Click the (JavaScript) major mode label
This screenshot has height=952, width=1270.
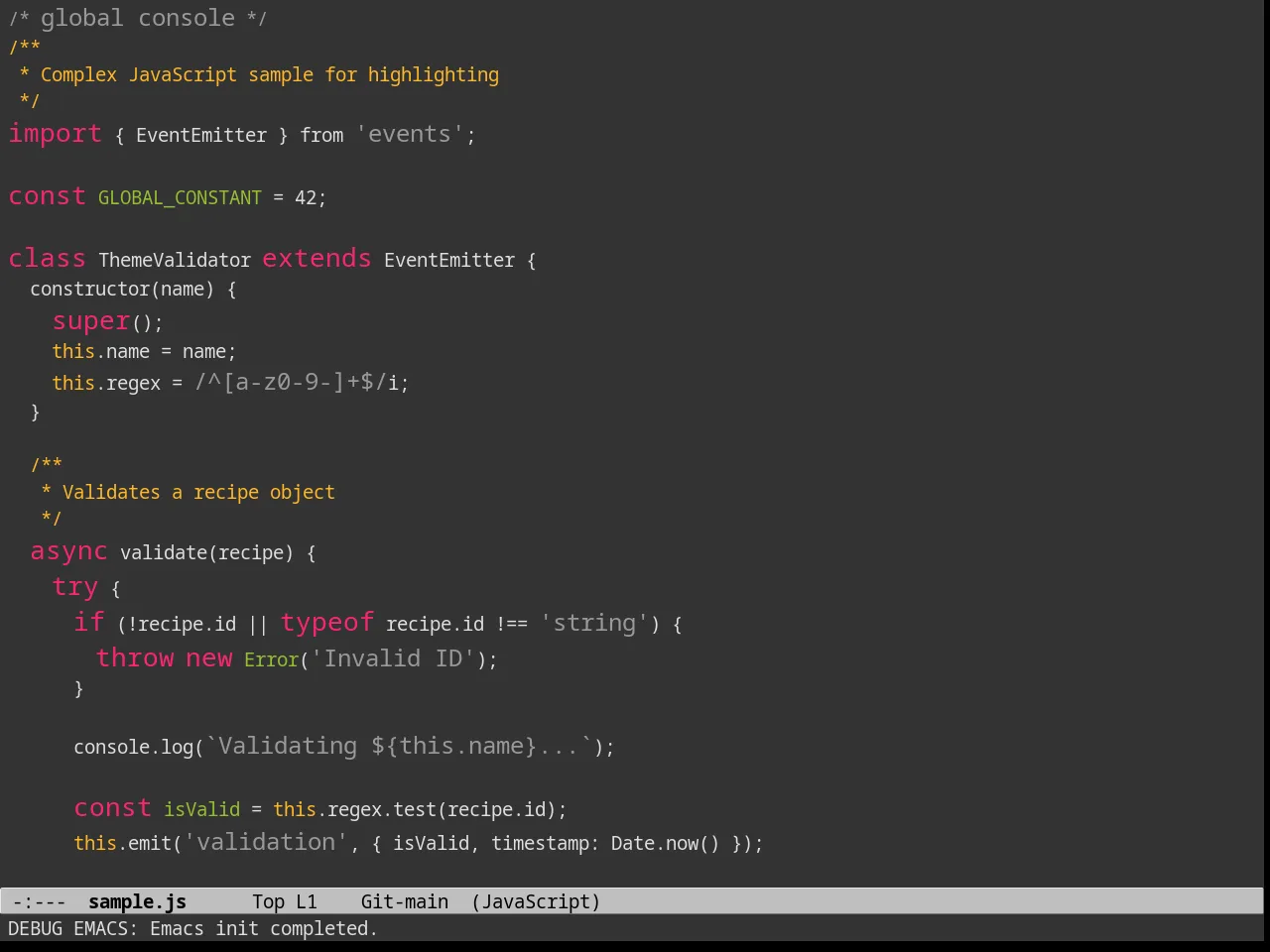pyautogui.click(x=536, y=901)
